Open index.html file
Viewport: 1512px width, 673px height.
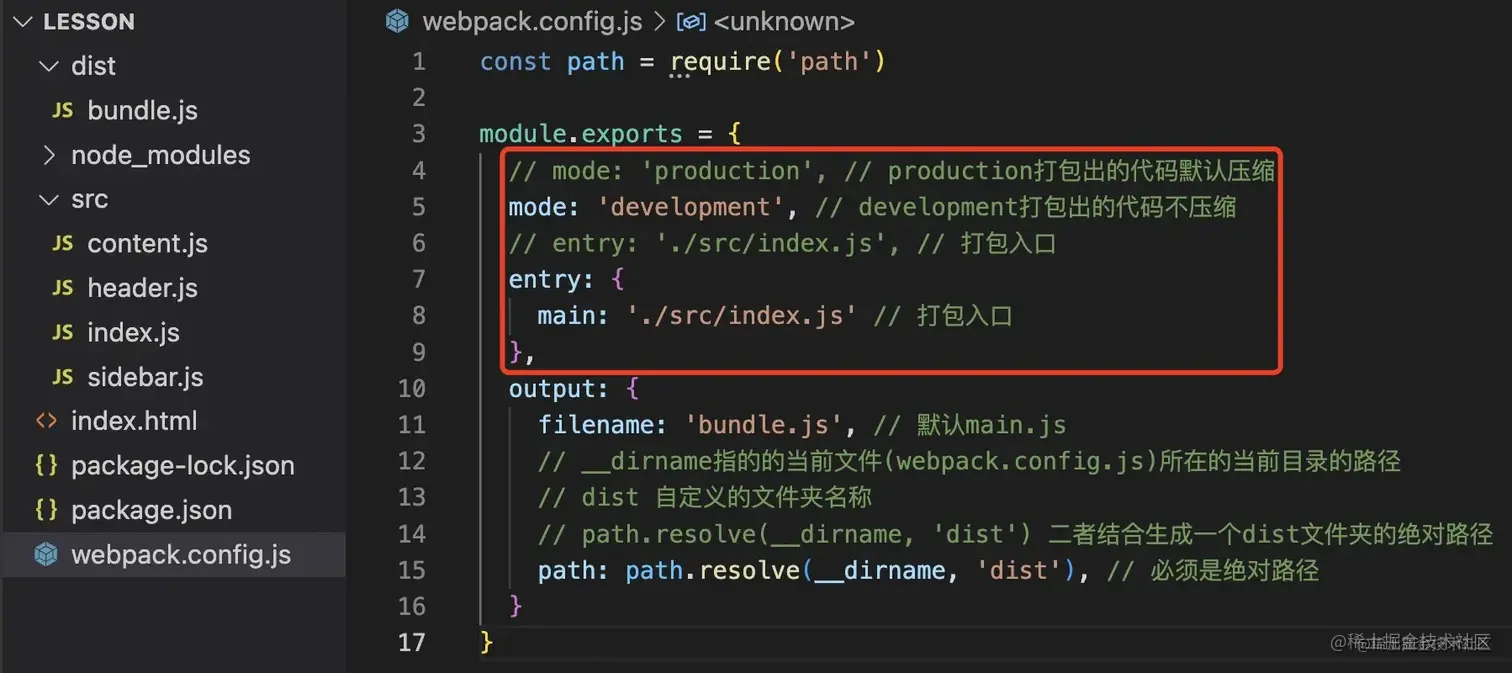pyautogui.click(x=134, y=421)
